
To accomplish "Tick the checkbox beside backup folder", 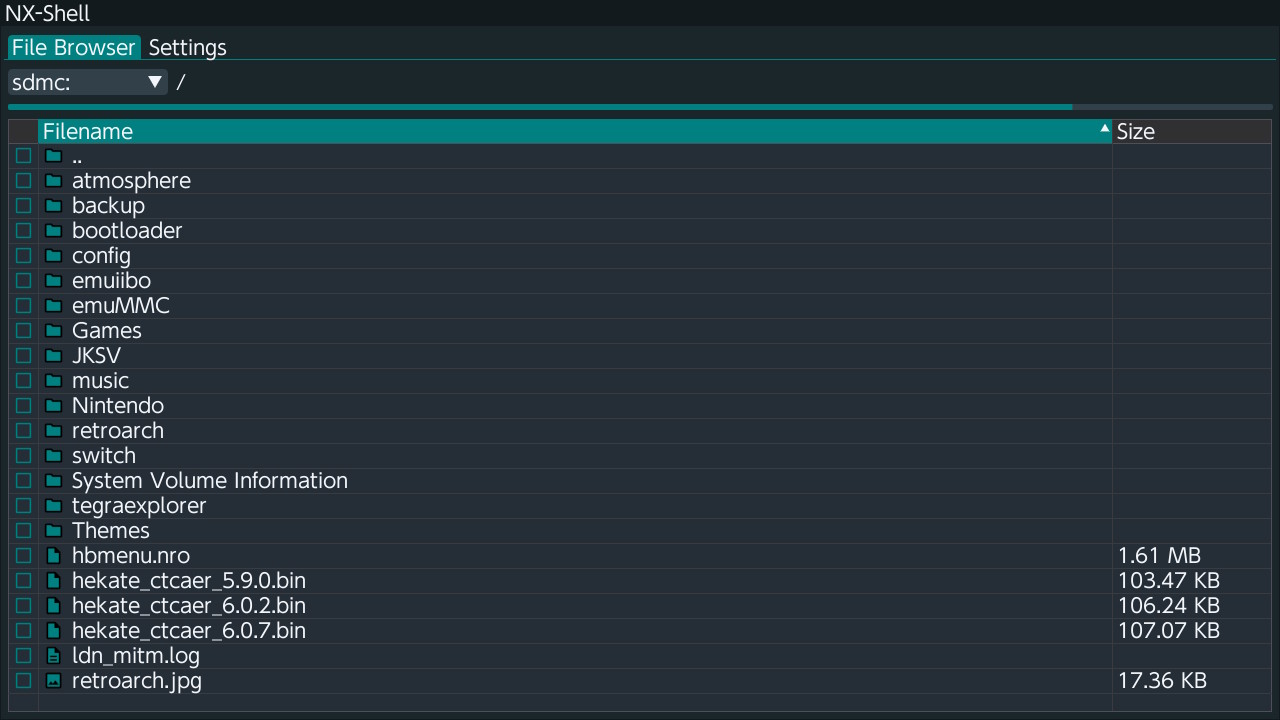I will (24, 206).
